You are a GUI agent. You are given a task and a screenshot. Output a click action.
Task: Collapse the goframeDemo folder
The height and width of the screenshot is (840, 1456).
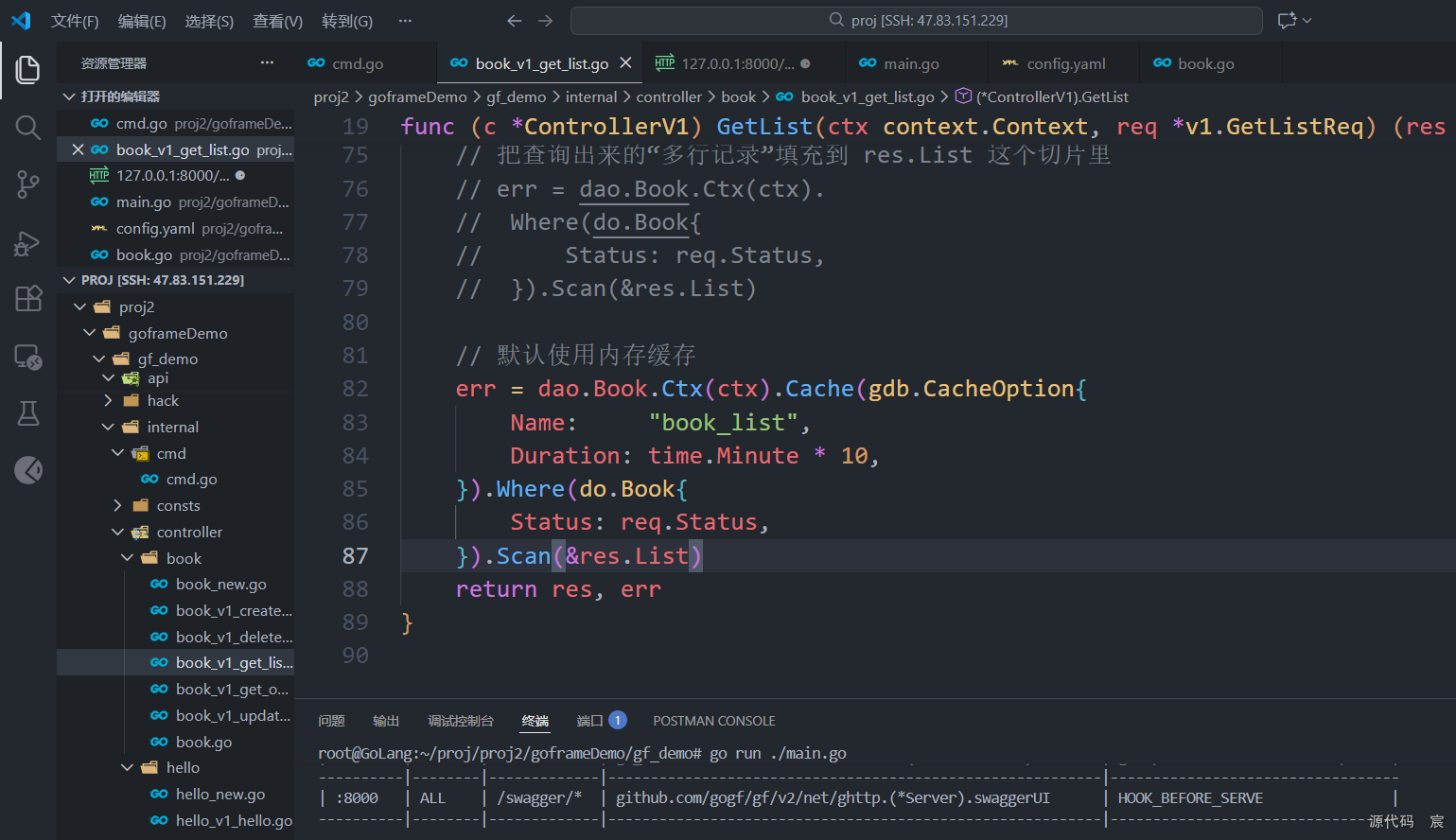click(176, 333)
